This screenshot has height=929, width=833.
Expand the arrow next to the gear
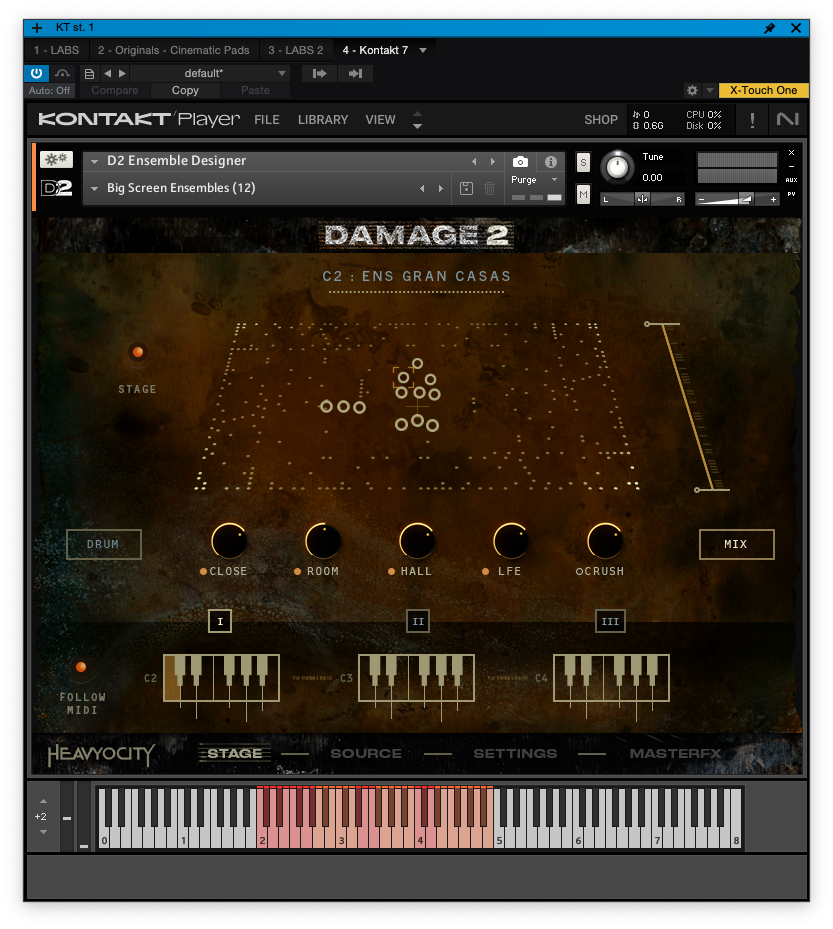coord(709,90)
